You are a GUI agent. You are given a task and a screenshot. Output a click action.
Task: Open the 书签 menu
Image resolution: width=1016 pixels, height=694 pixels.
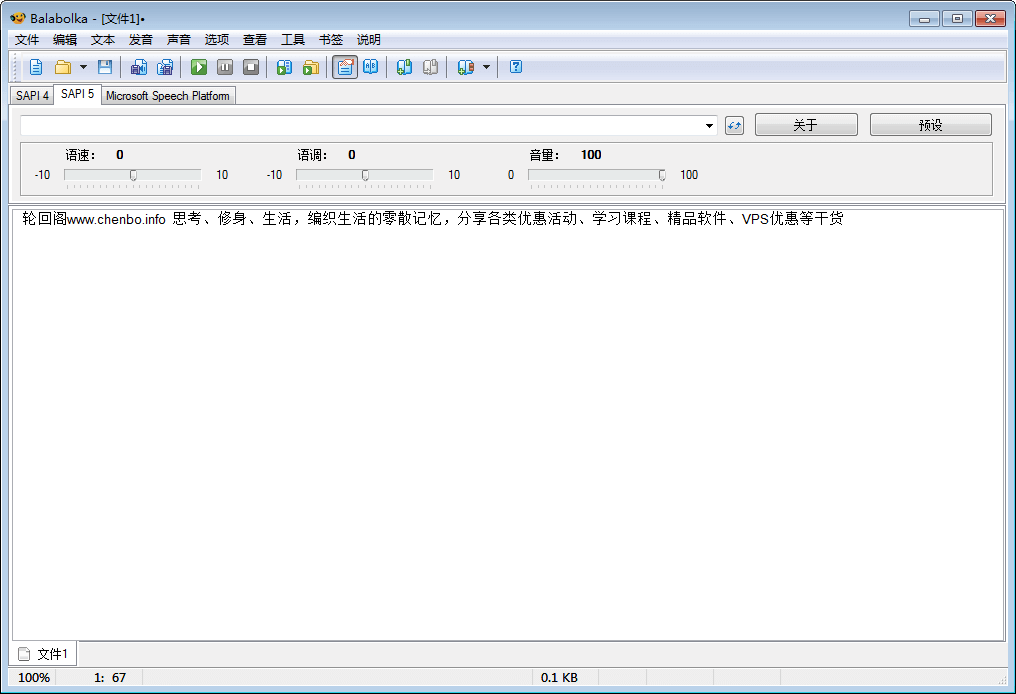pos(331,40)
